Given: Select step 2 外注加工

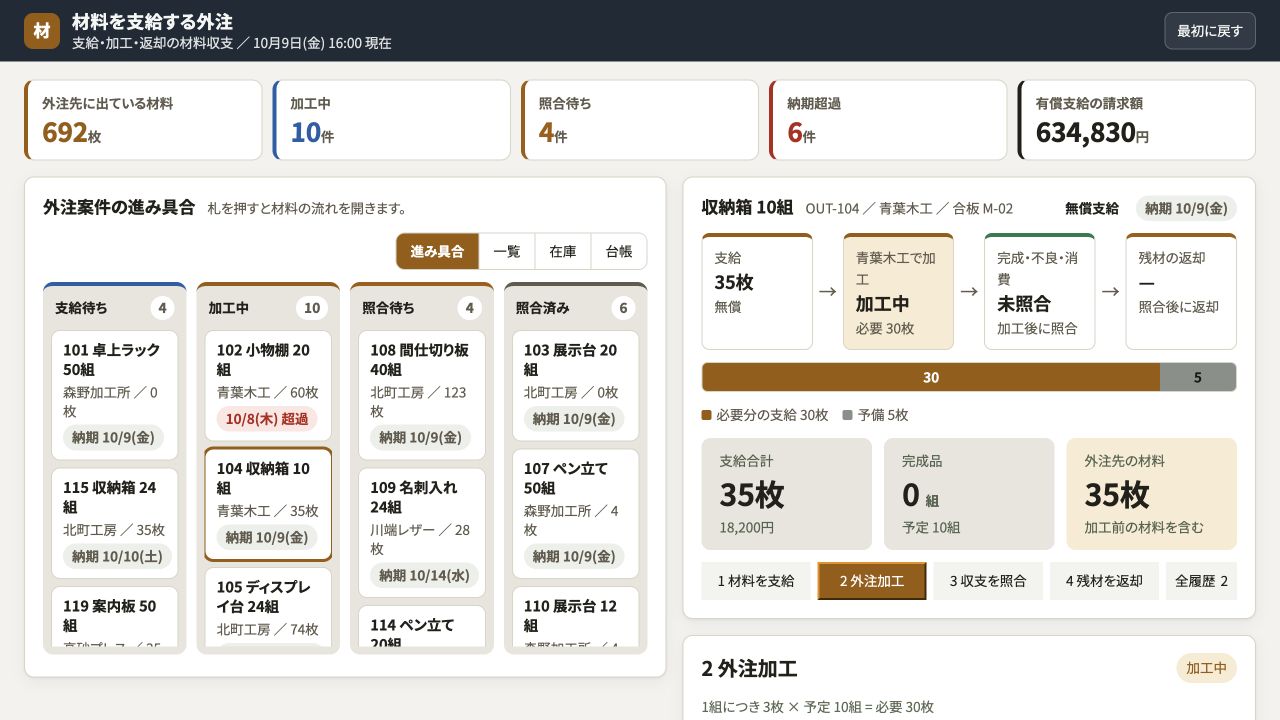Looking at the screenshot, I should point(872,581).
